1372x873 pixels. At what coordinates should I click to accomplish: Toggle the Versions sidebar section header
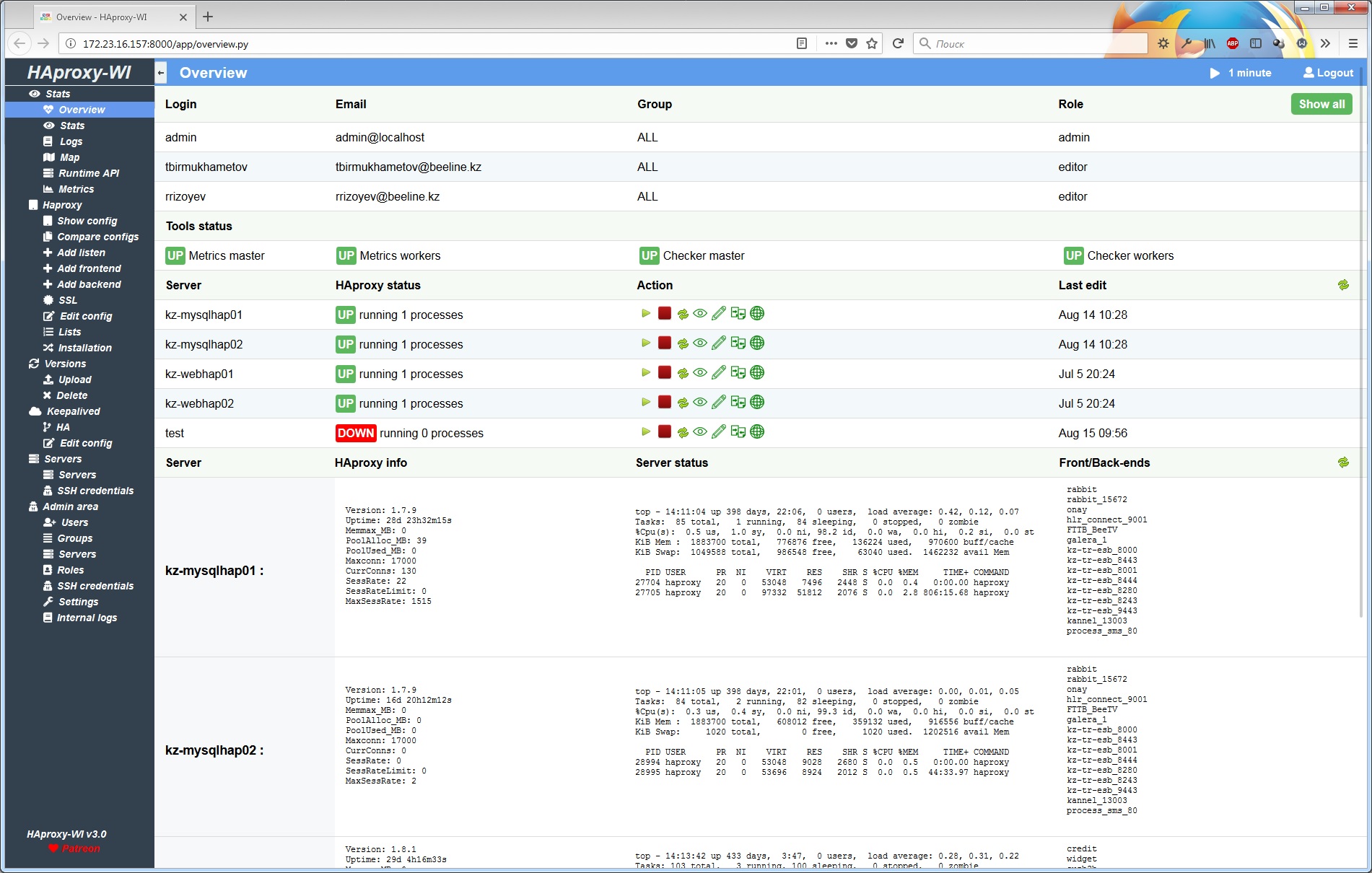[x=57, y=364]
